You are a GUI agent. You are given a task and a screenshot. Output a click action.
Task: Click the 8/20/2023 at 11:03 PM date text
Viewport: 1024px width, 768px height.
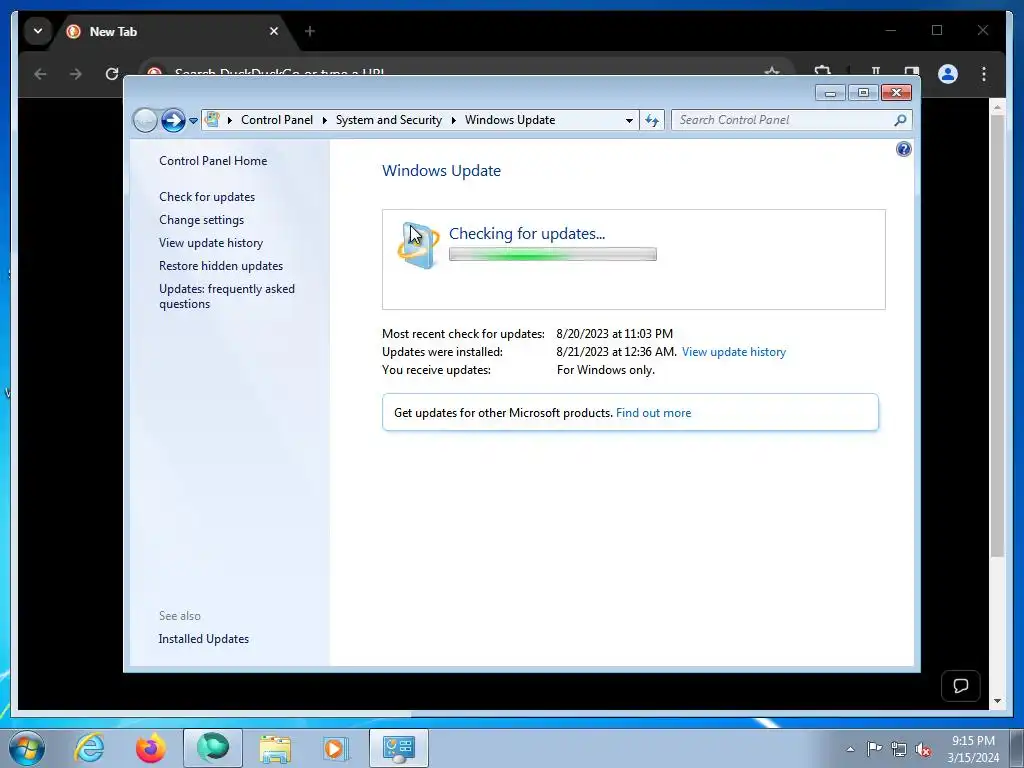pyautogui.click(x=615, y=334)
